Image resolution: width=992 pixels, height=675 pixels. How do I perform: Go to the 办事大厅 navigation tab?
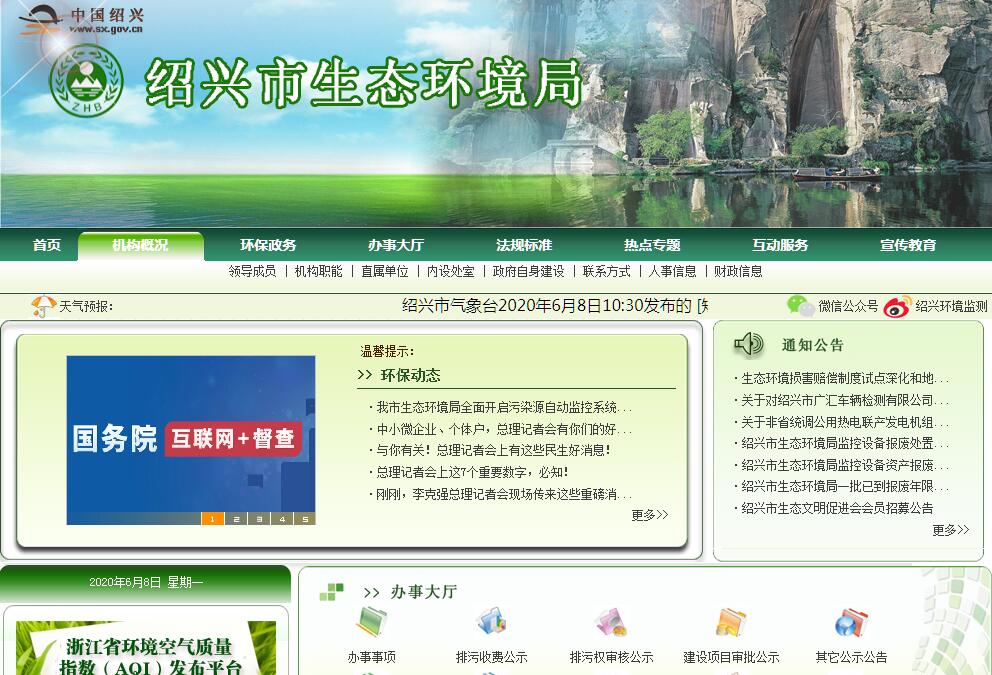(396, 245)
